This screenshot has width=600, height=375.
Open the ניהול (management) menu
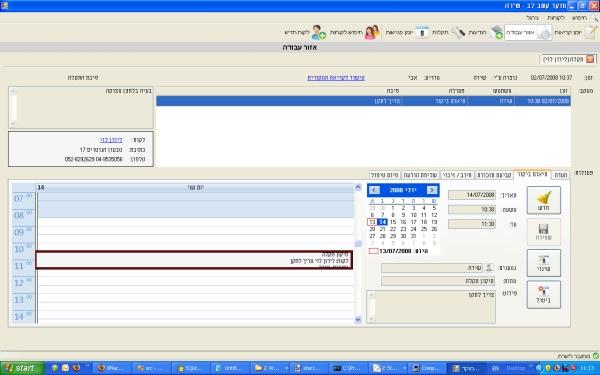click(x=532, y=18)
